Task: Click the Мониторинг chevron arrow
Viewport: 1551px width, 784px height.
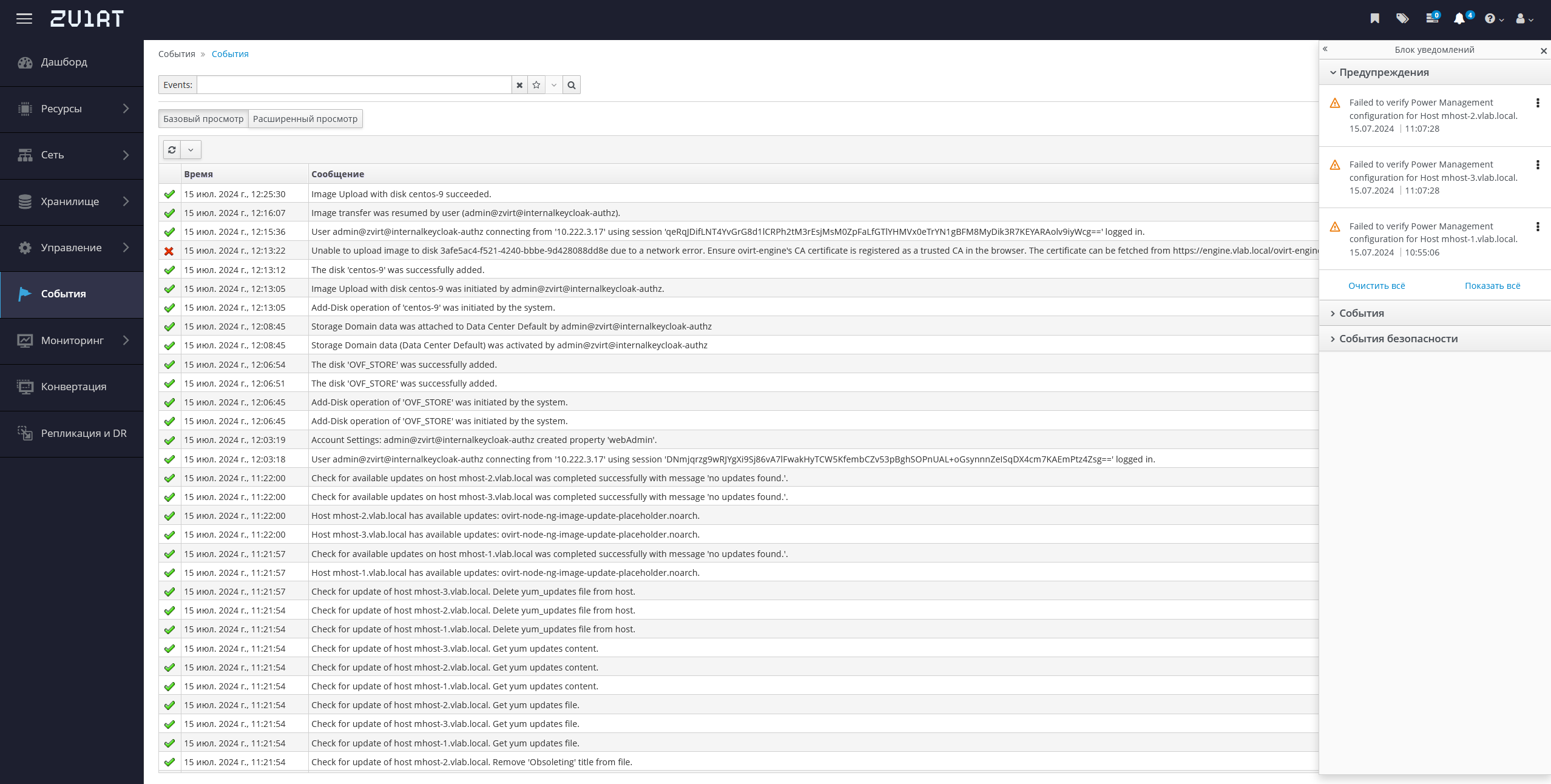Action: 126,340
